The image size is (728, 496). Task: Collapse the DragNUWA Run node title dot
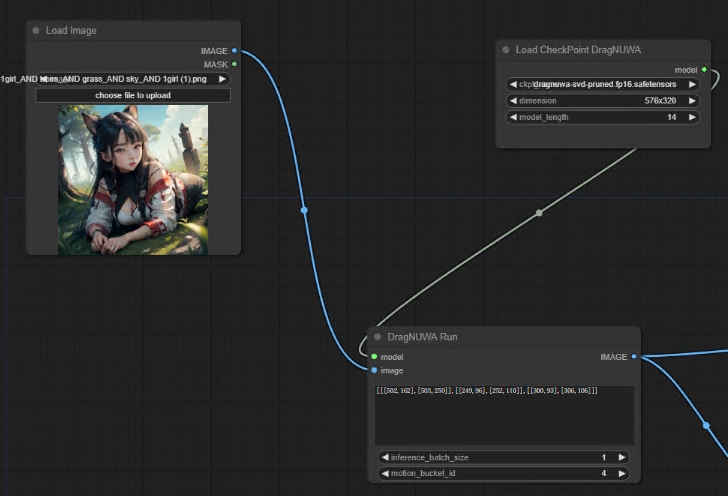coord(377,337)
